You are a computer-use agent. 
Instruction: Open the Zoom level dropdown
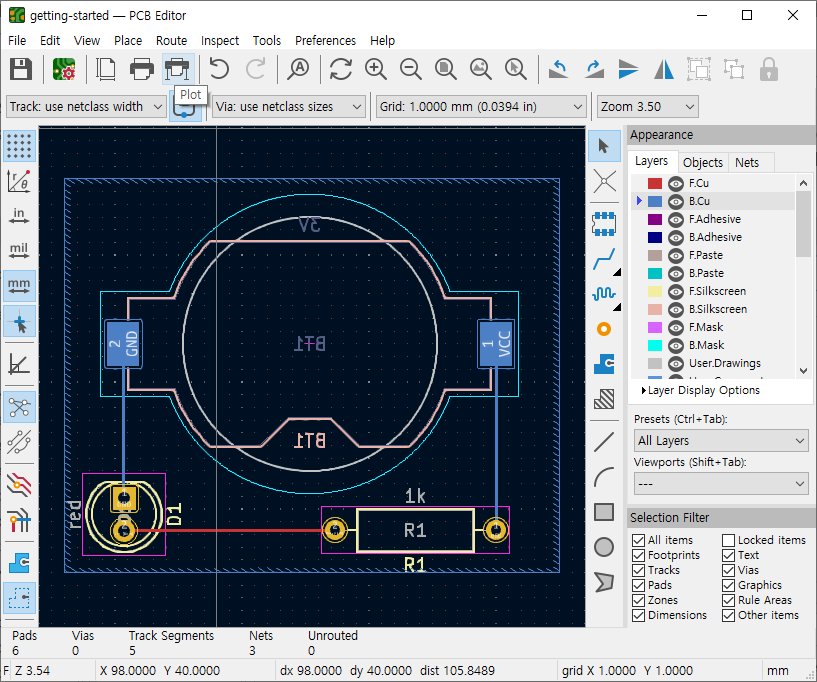click(648, 107)
